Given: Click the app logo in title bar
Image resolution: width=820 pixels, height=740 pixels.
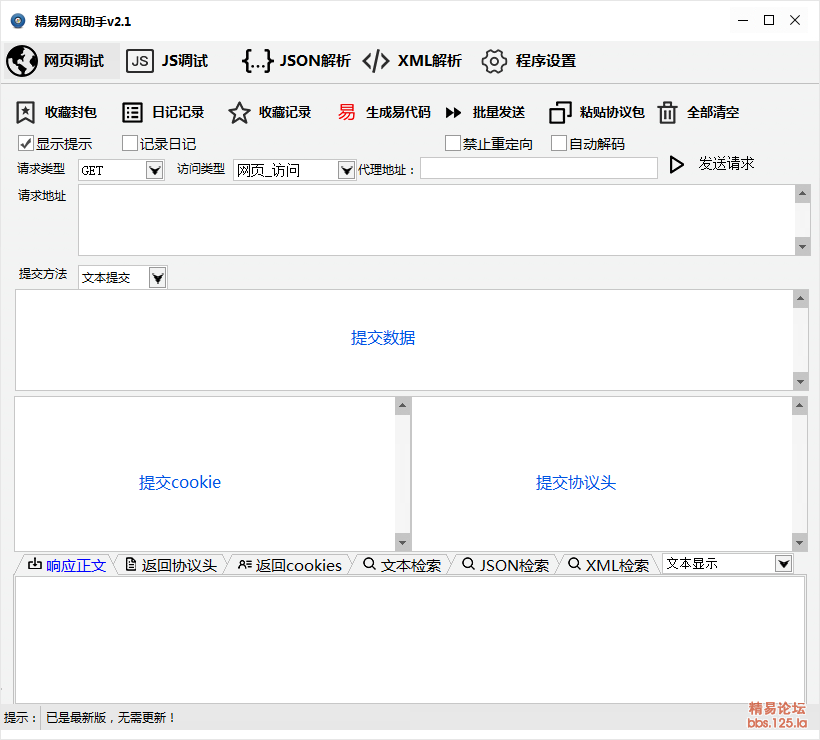Looking at the screenshot, I should (18, 21).
